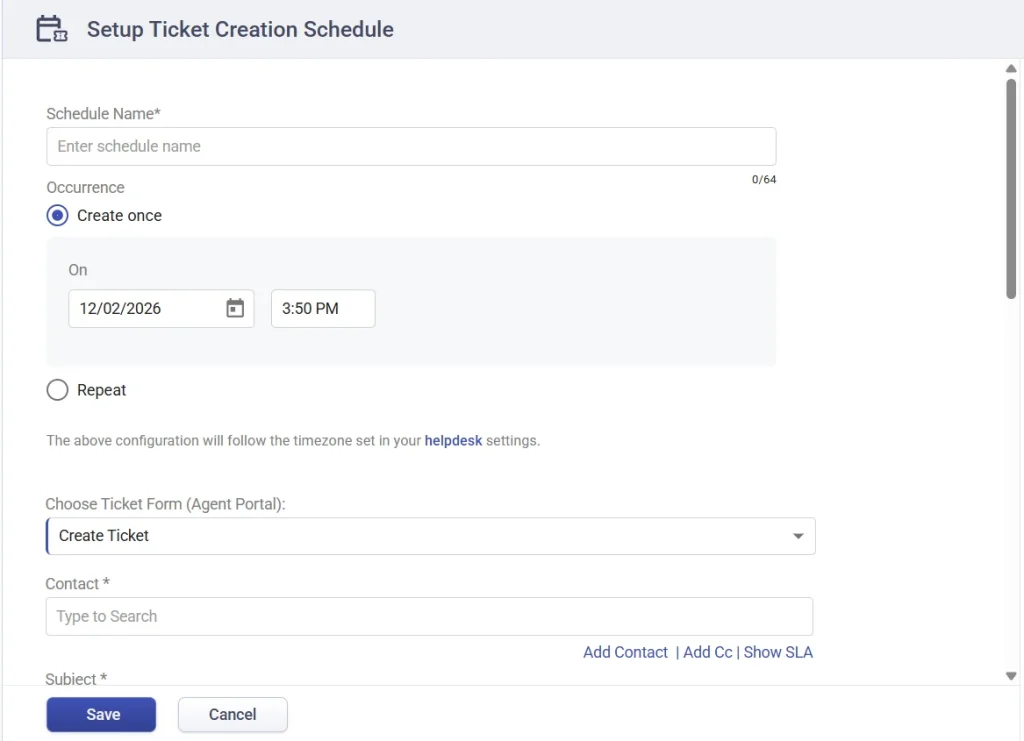
Task: Select the Create once radio button
Action: tap(57, 215)
